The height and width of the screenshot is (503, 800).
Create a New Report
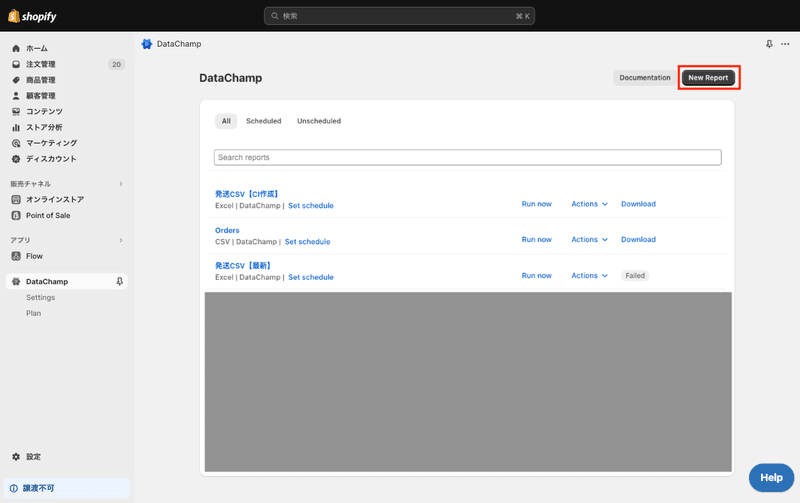tap(708, 78)
